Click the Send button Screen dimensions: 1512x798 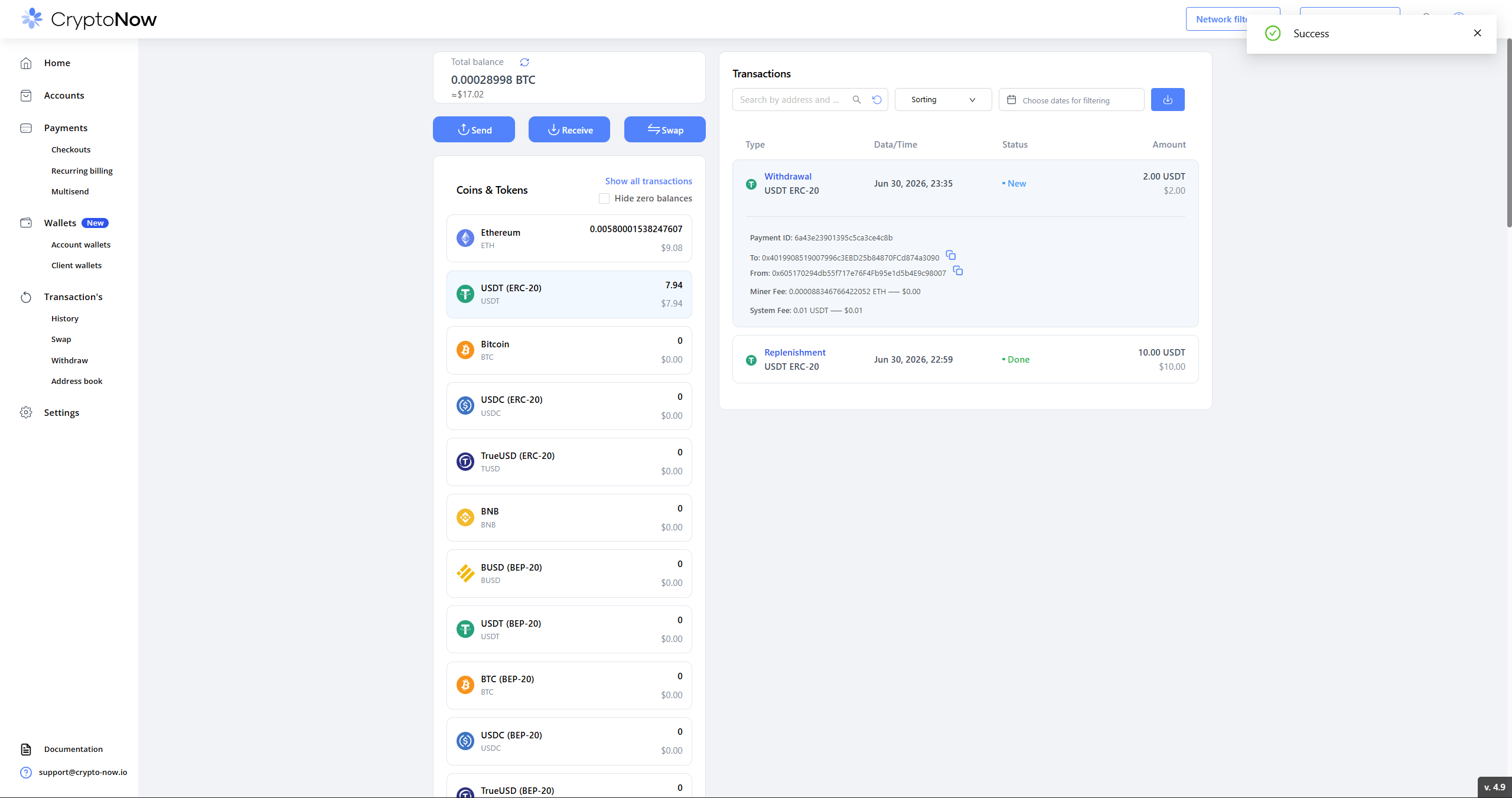(x=474, y=129)
